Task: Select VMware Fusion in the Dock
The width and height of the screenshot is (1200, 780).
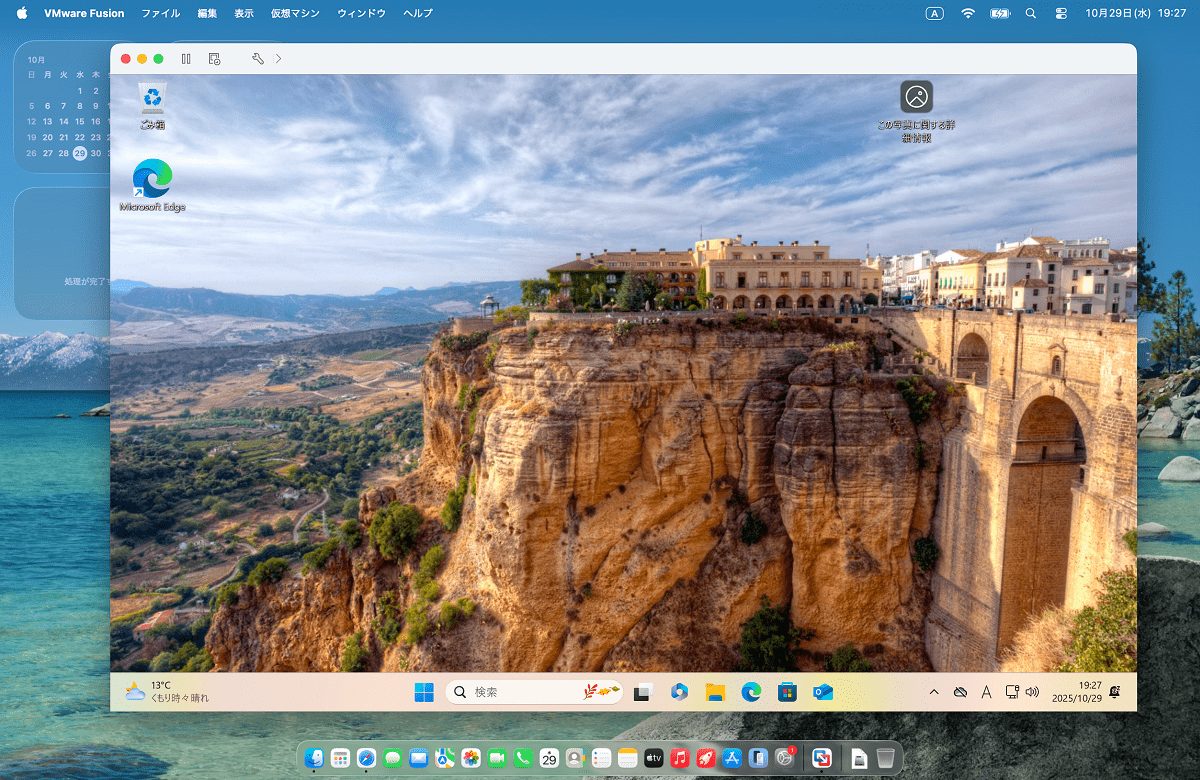Action: click(x=821, y=758)
